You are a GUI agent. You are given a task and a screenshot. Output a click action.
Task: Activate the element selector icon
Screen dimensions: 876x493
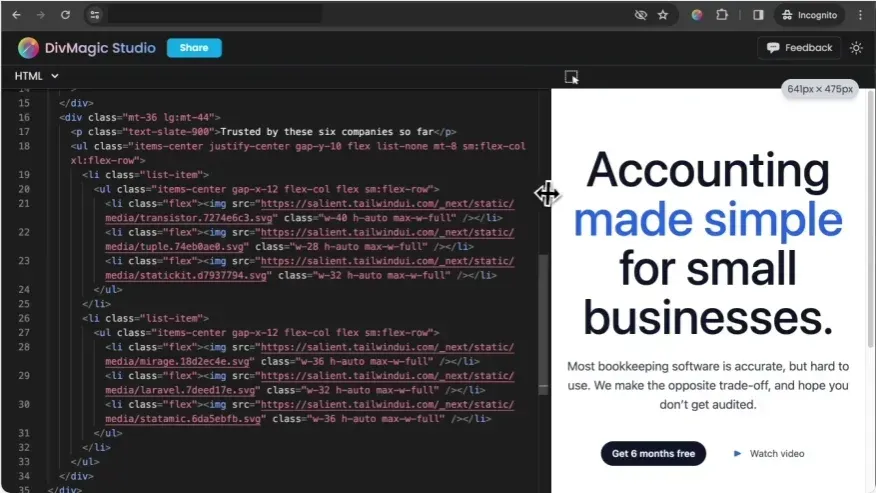click(571, 77)
